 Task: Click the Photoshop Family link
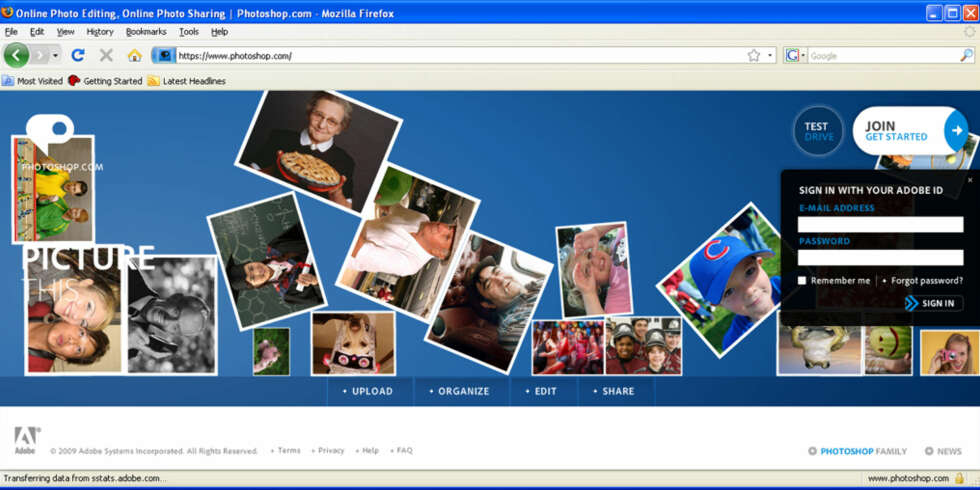click(858, 451)
